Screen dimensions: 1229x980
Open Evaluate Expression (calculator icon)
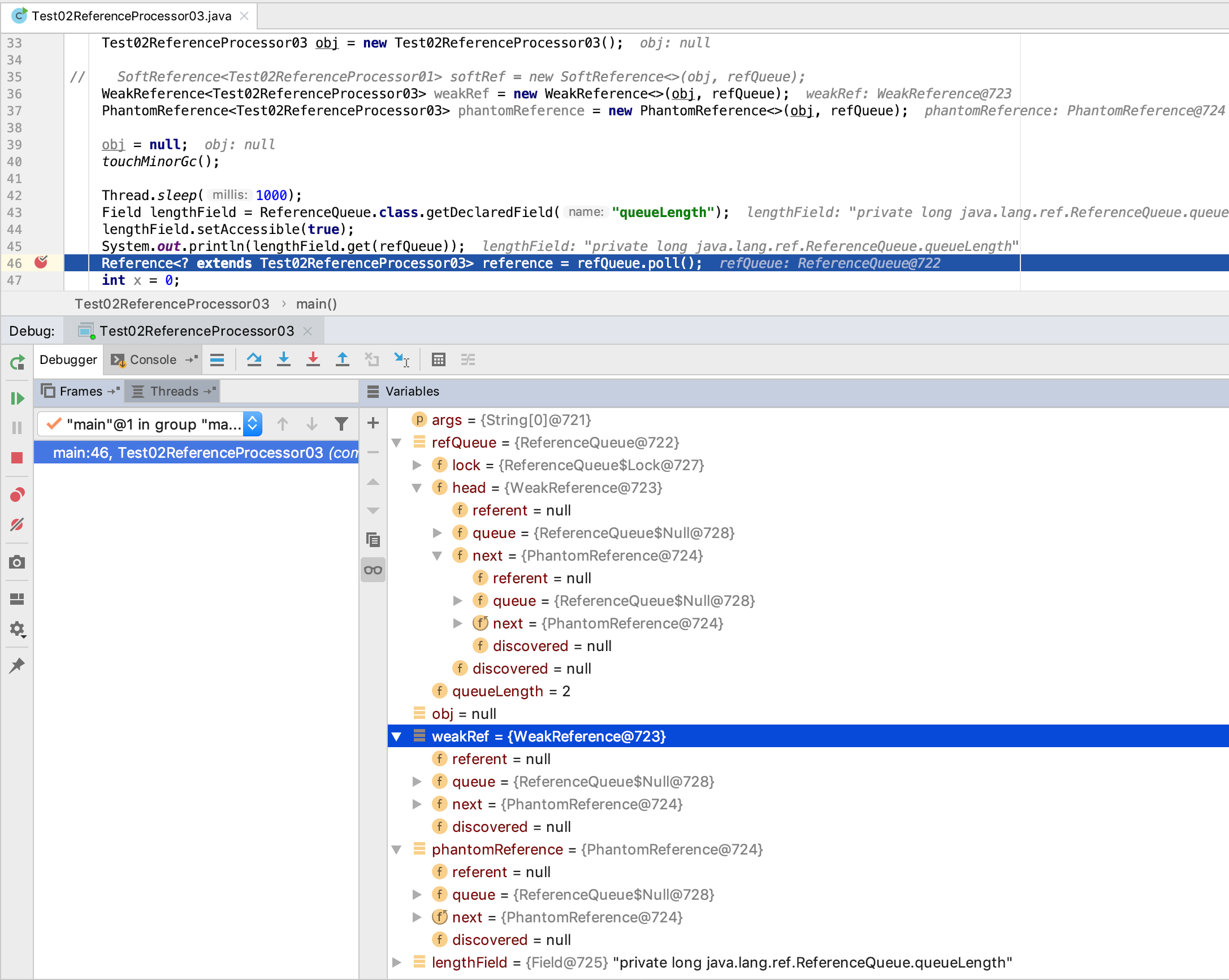[438, 359]
